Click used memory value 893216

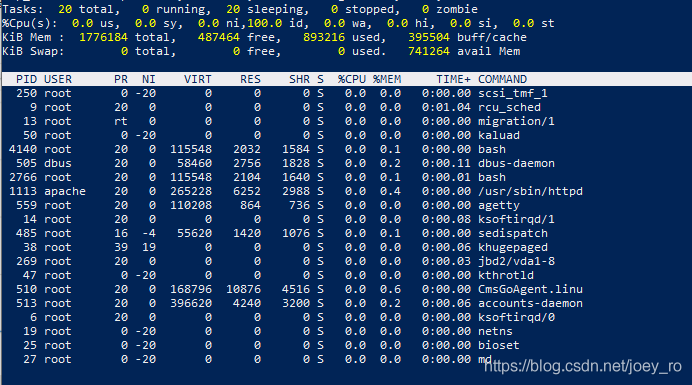click(323, 38)
